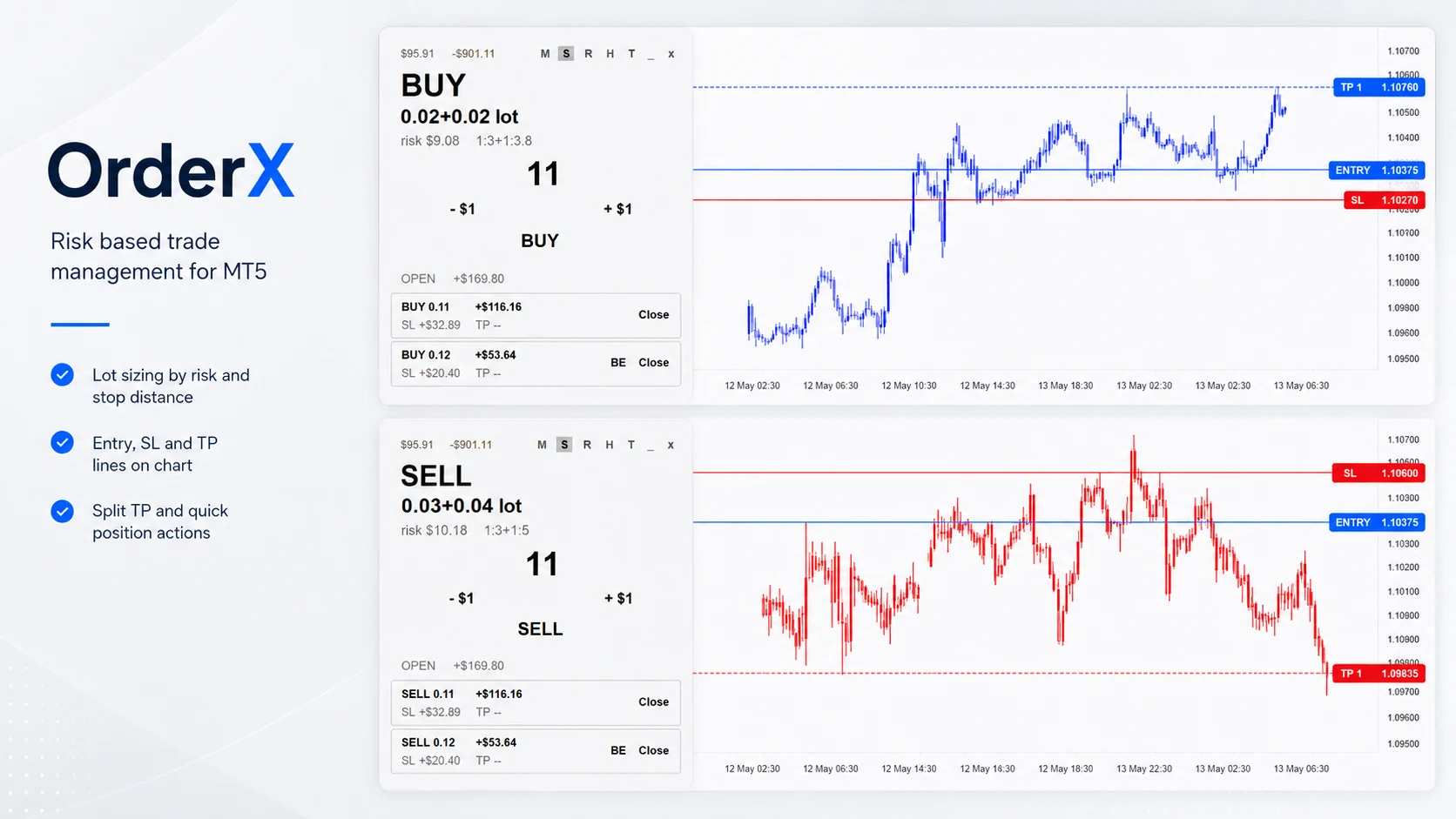This screenshot has height=819, width=1456.
Task: Select the M mode in BUY panel header
Action: (x=545, y=54)
